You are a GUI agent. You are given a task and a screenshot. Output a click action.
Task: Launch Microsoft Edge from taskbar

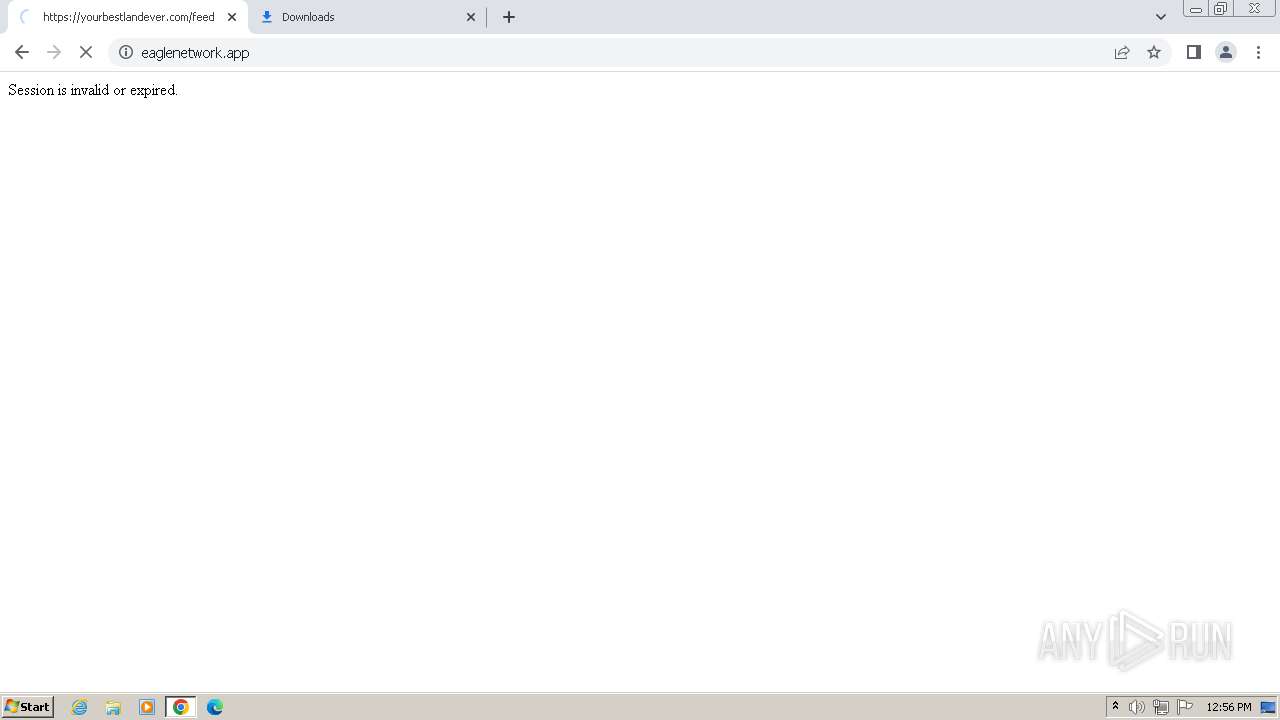click(x=215, y=707)
